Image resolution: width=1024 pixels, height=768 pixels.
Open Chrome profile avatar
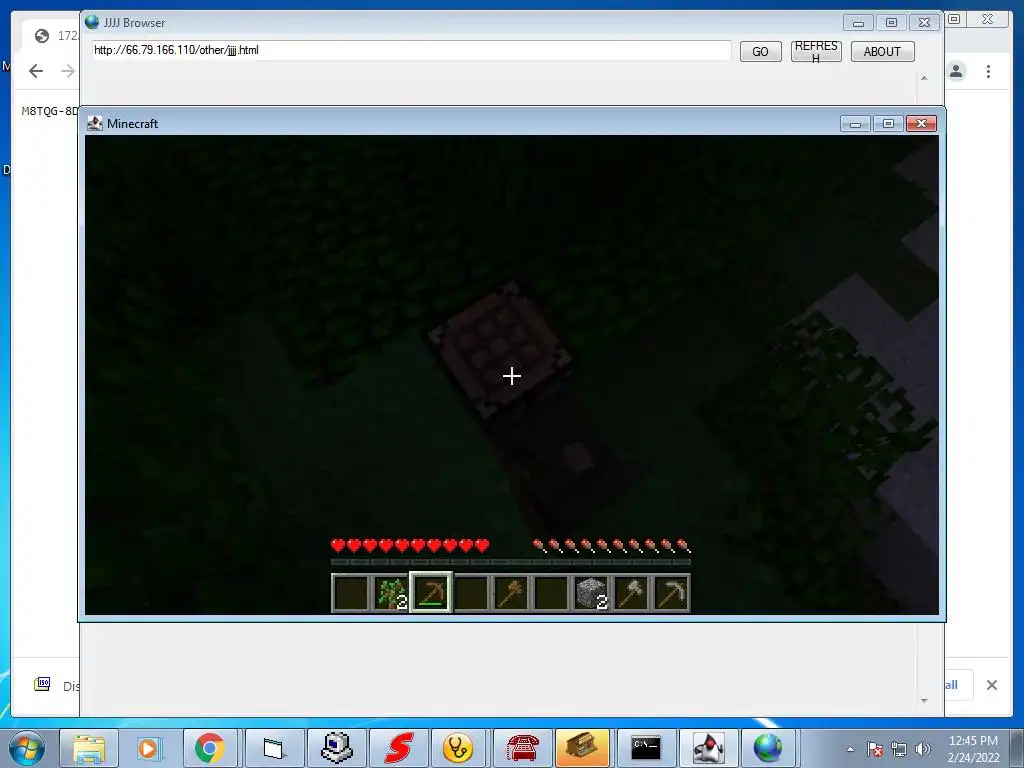pyautogui.click(x=956, y=71)
